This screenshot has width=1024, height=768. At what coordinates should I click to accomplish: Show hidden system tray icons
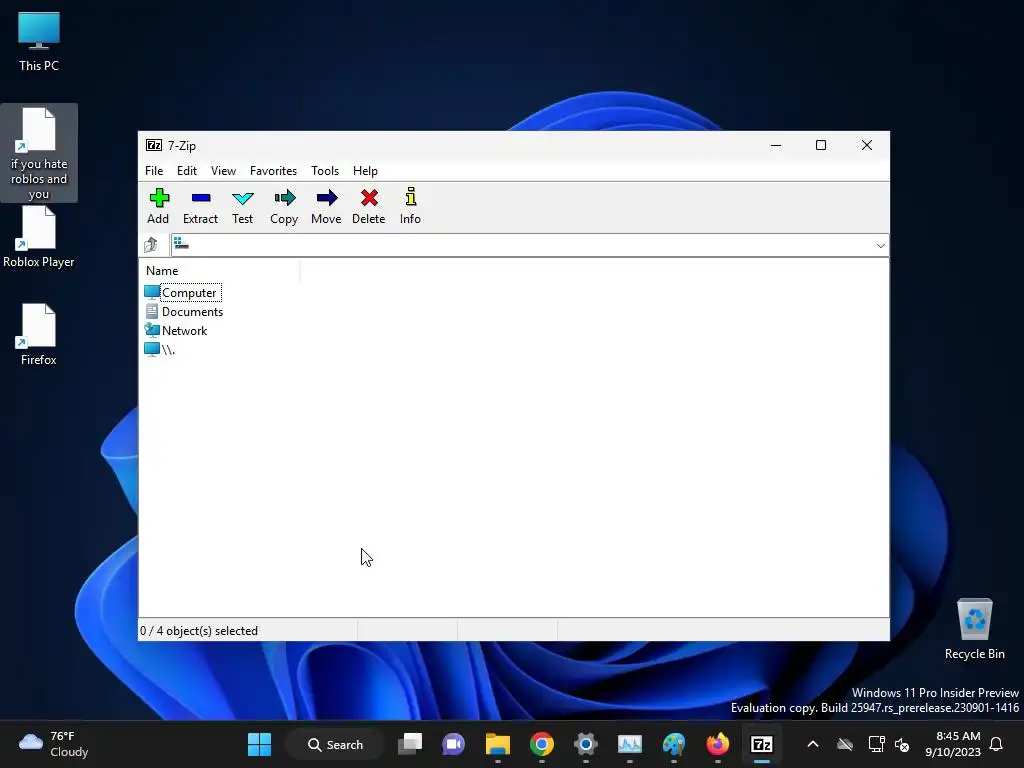point(812,744)
